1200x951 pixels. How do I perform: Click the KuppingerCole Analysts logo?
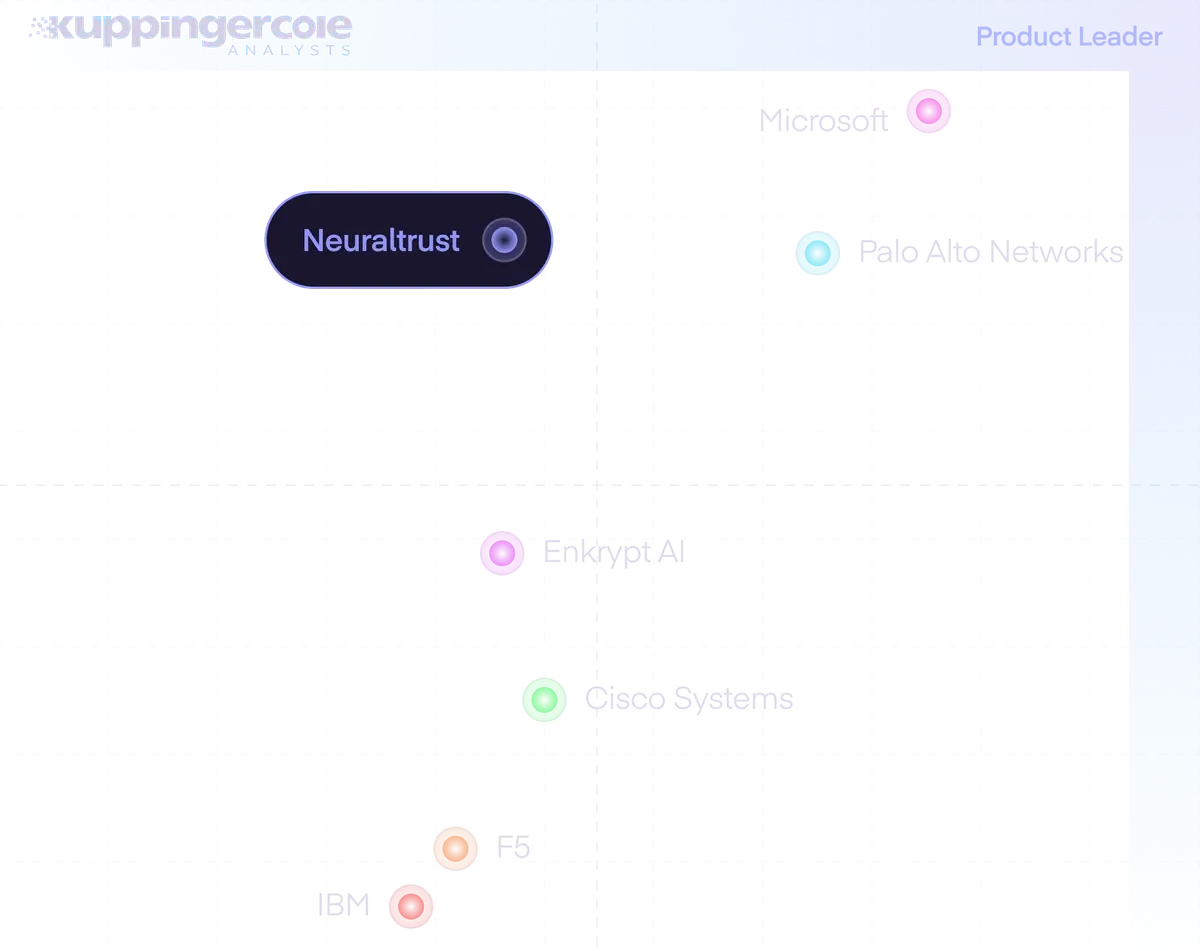pyautogui.click(x=190, y=33)
